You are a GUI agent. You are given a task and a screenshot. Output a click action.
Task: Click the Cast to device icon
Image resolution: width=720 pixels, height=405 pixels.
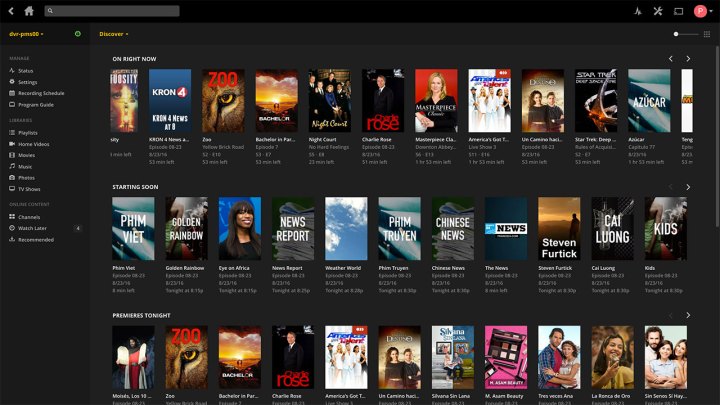679,11
